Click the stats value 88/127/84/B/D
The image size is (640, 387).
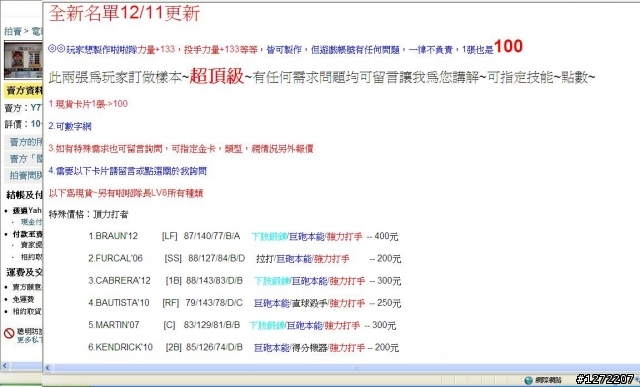tap(217, 258)
